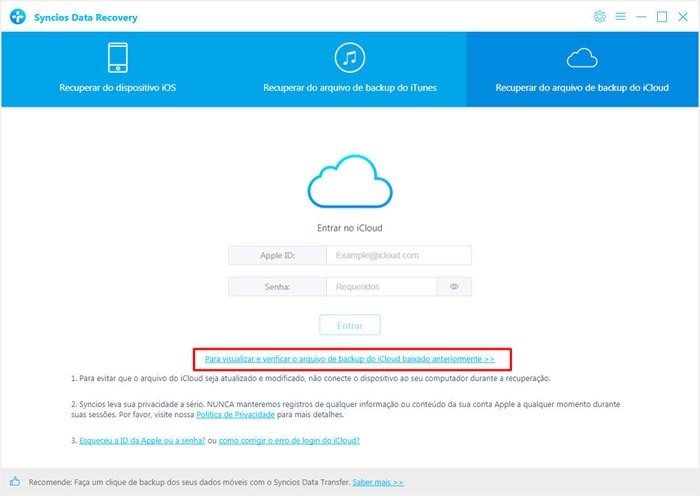
Task: Select Recuperar do backup do iCloud tab
Action: tap(582, 69)
